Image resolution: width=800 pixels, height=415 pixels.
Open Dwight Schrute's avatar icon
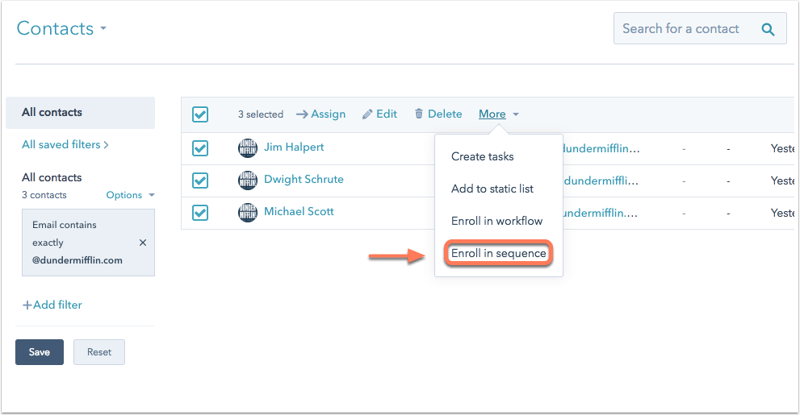[247, 180]
